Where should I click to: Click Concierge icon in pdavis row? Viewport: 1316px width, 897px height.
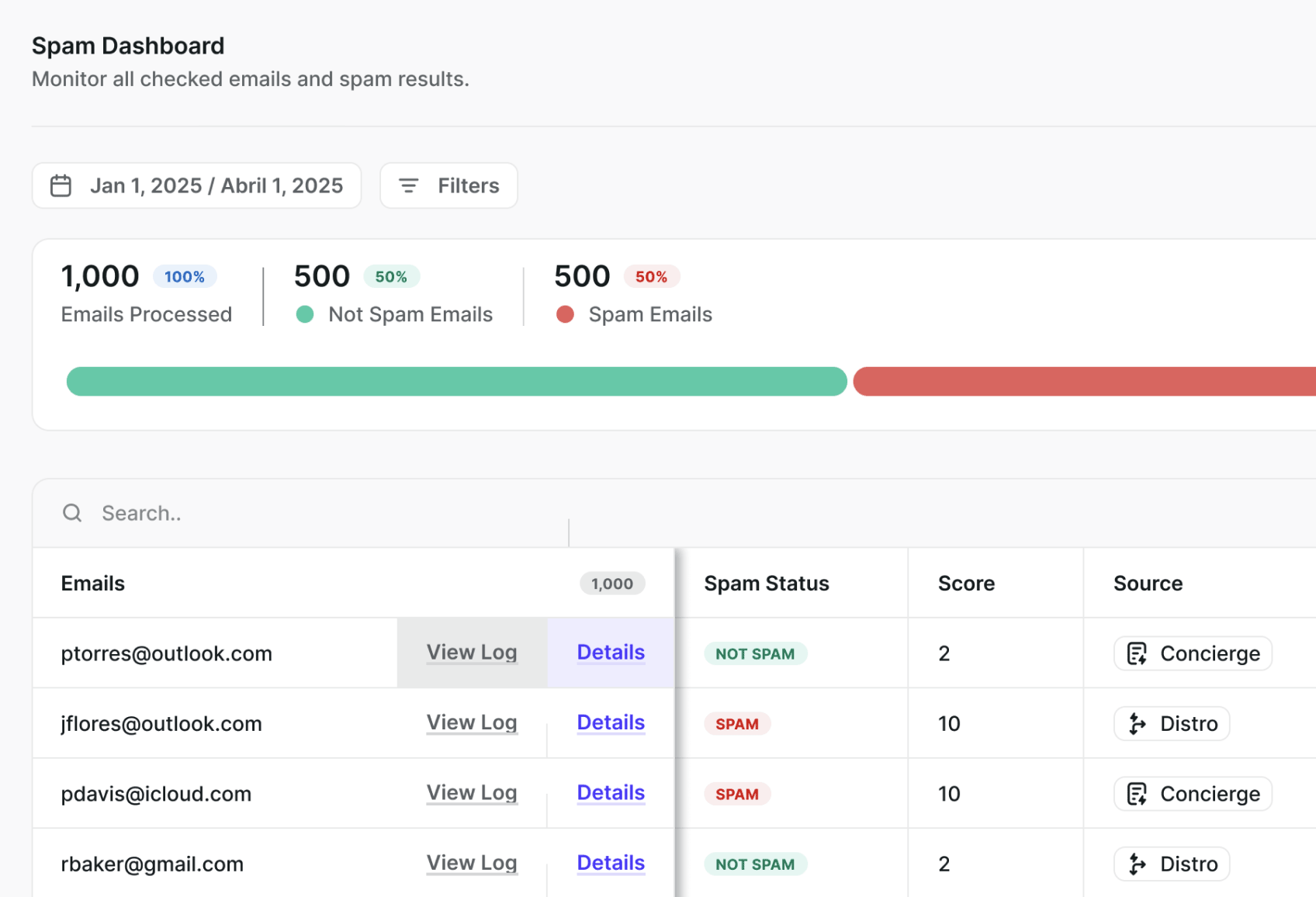pyautogui.click(x=1137, y=795)
